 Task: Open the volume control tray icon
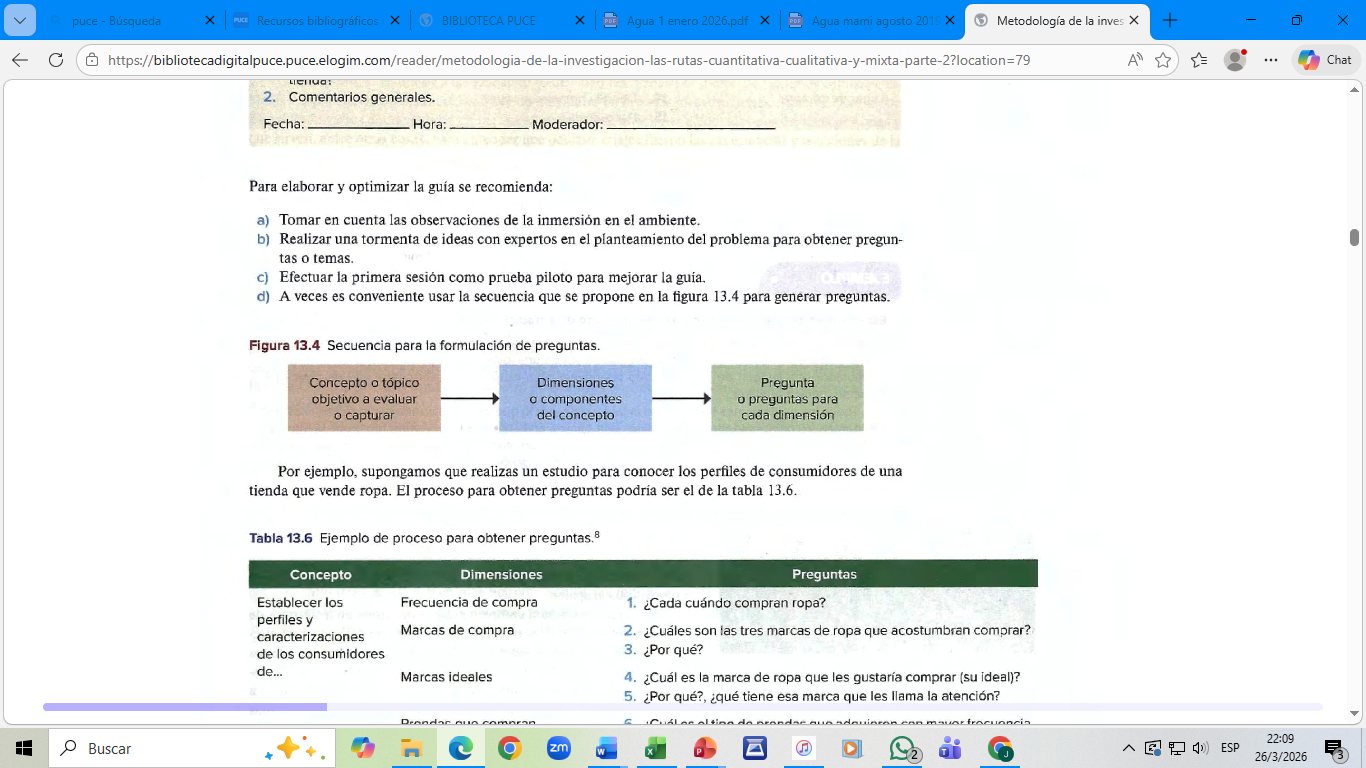(x=1201, y=748)
